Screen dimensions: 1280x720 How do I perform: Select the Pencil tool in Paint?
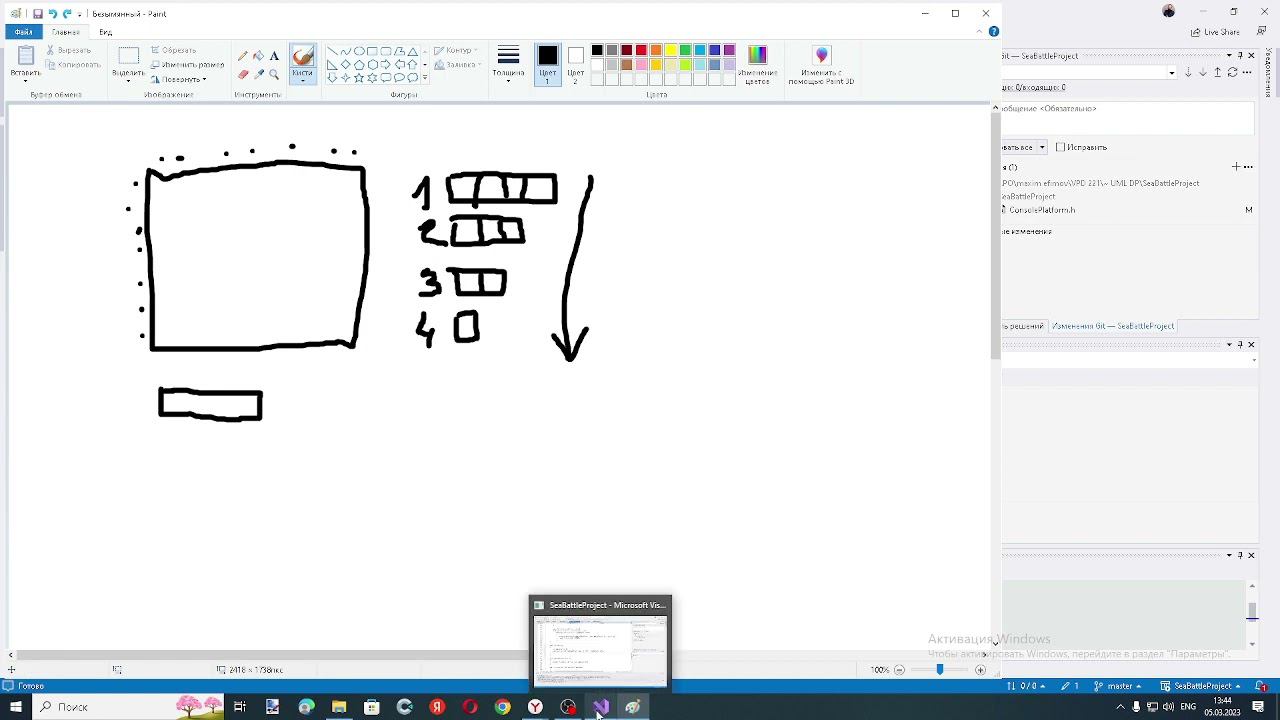click(243, 57)
